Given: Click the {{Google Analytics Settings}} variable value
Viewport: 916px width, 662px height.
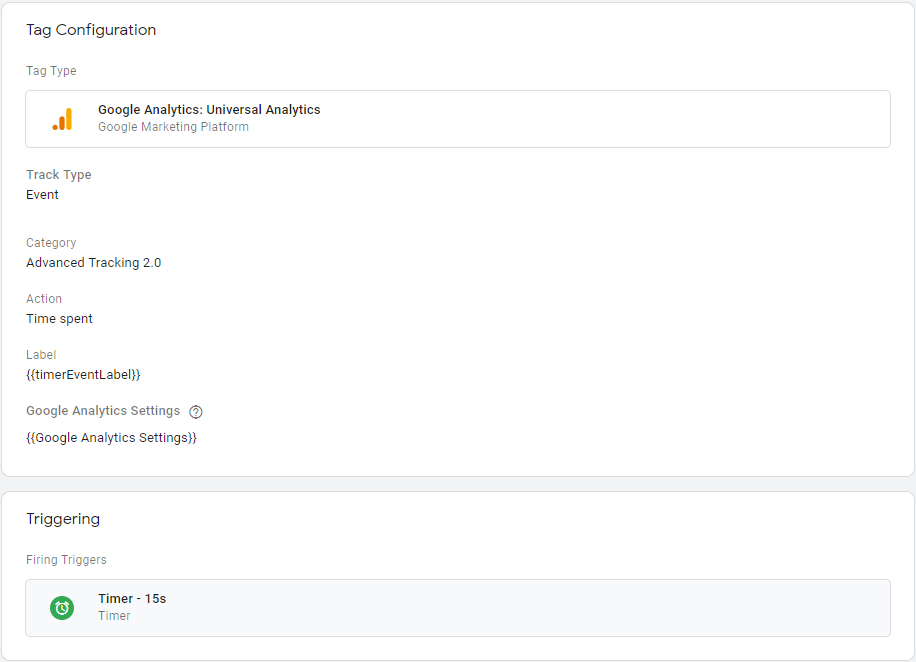Looking at the screenshot, I should (x=112, y=438).
